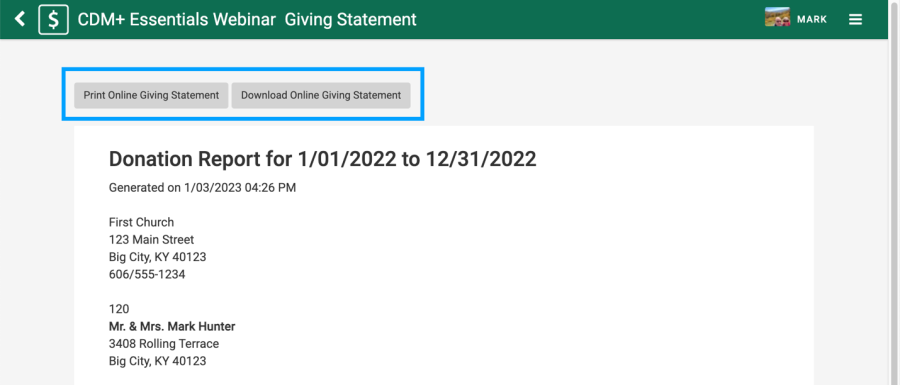900x385 pixels.
Task: Click the vertical scrollbar on the right edge
Action: (894, 192)
